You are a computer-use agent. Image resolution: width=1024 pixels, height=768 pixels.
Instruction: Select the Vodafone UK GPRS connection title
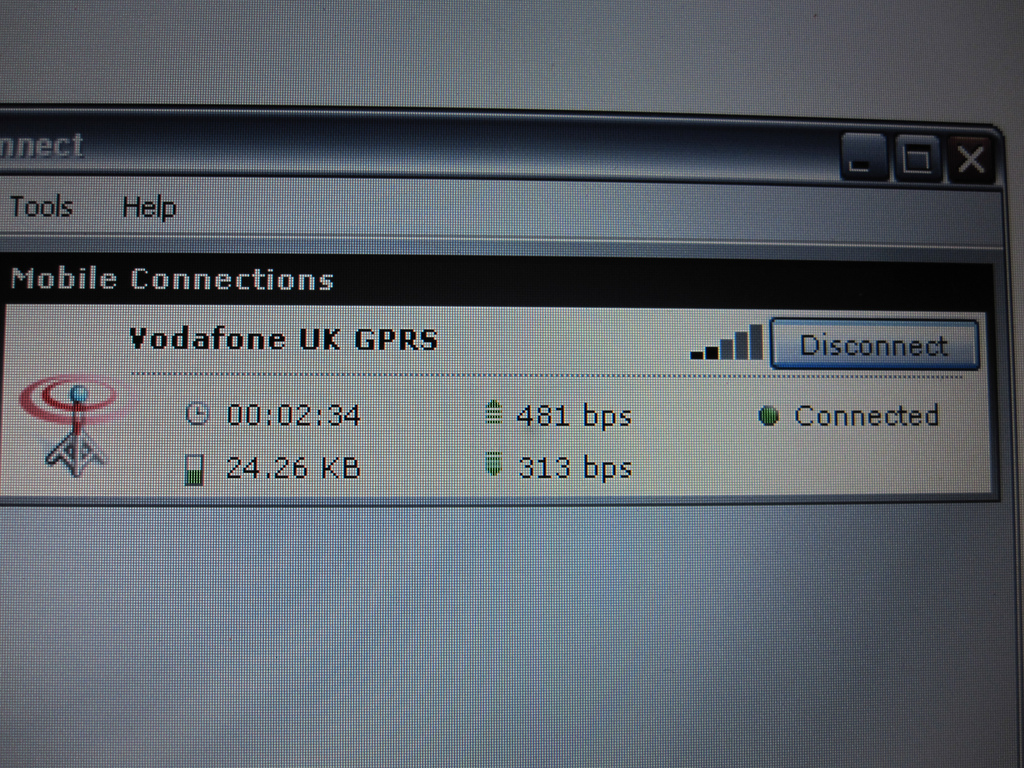[x=283, y=340]
